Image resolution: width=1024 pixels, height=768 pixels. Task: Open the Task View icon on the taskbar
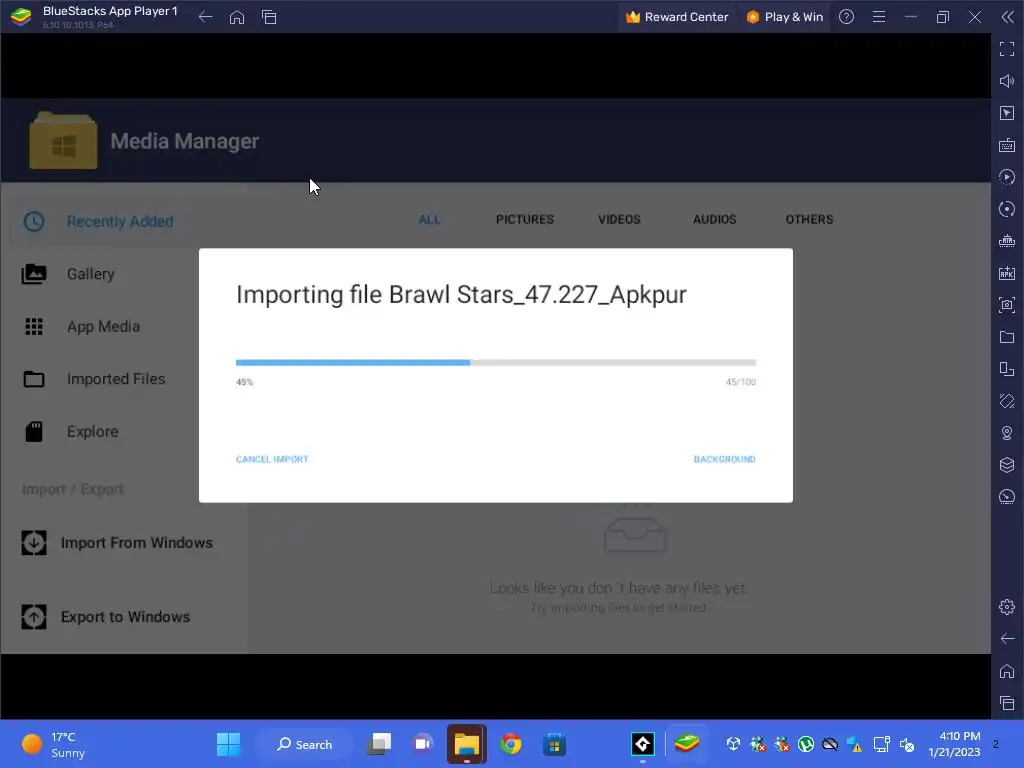click(379, 744)
